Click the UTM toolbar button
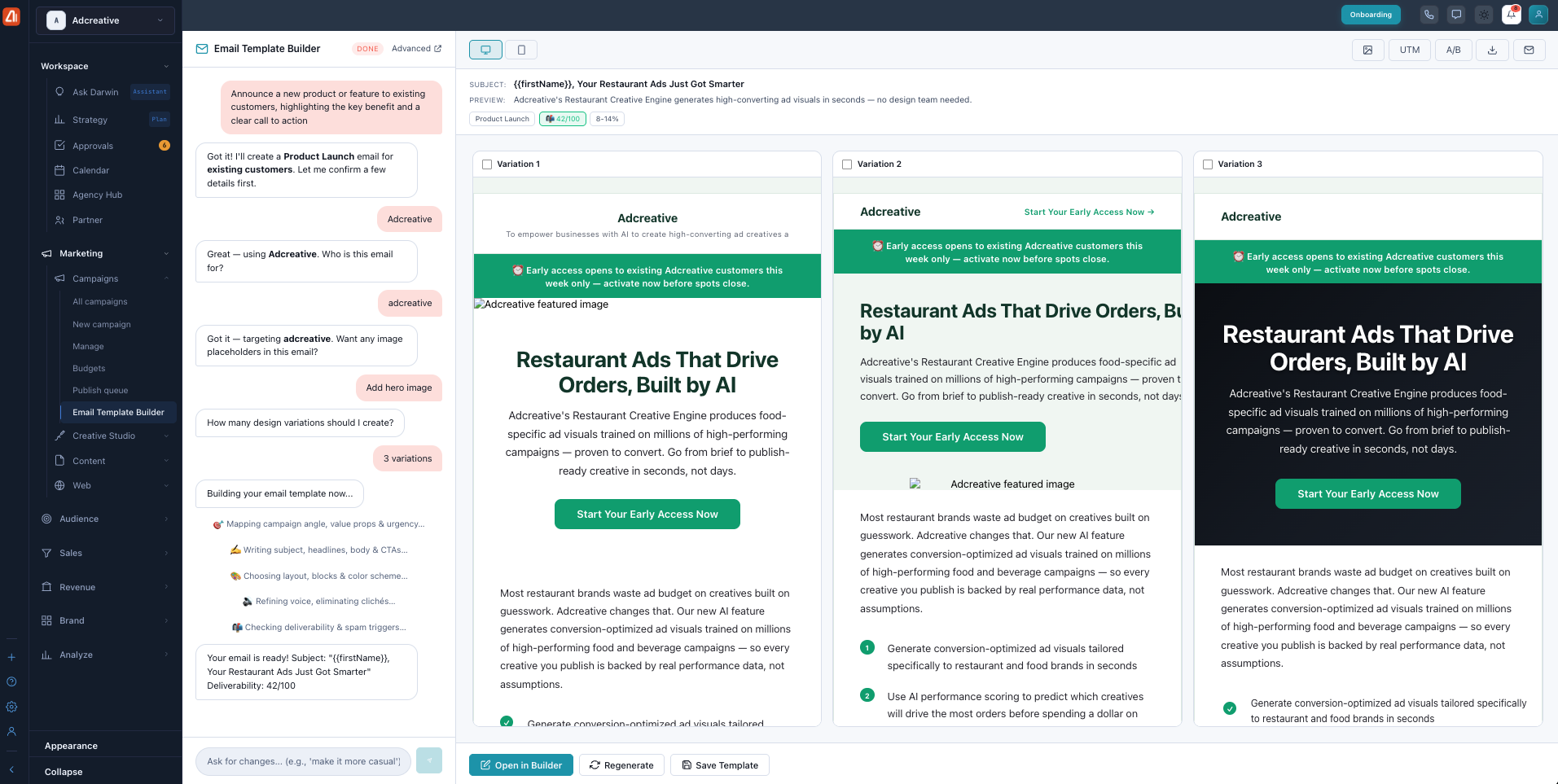 (x=1410, y=50)
